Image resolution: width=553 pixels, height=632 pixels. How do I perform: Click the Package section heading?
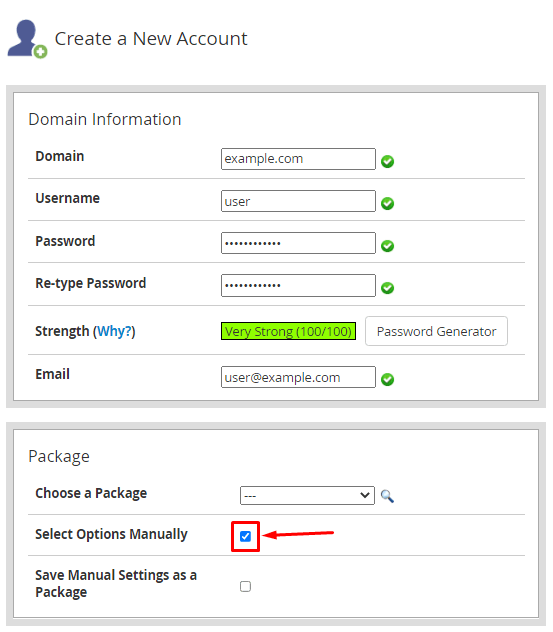(x=59, y=457)
